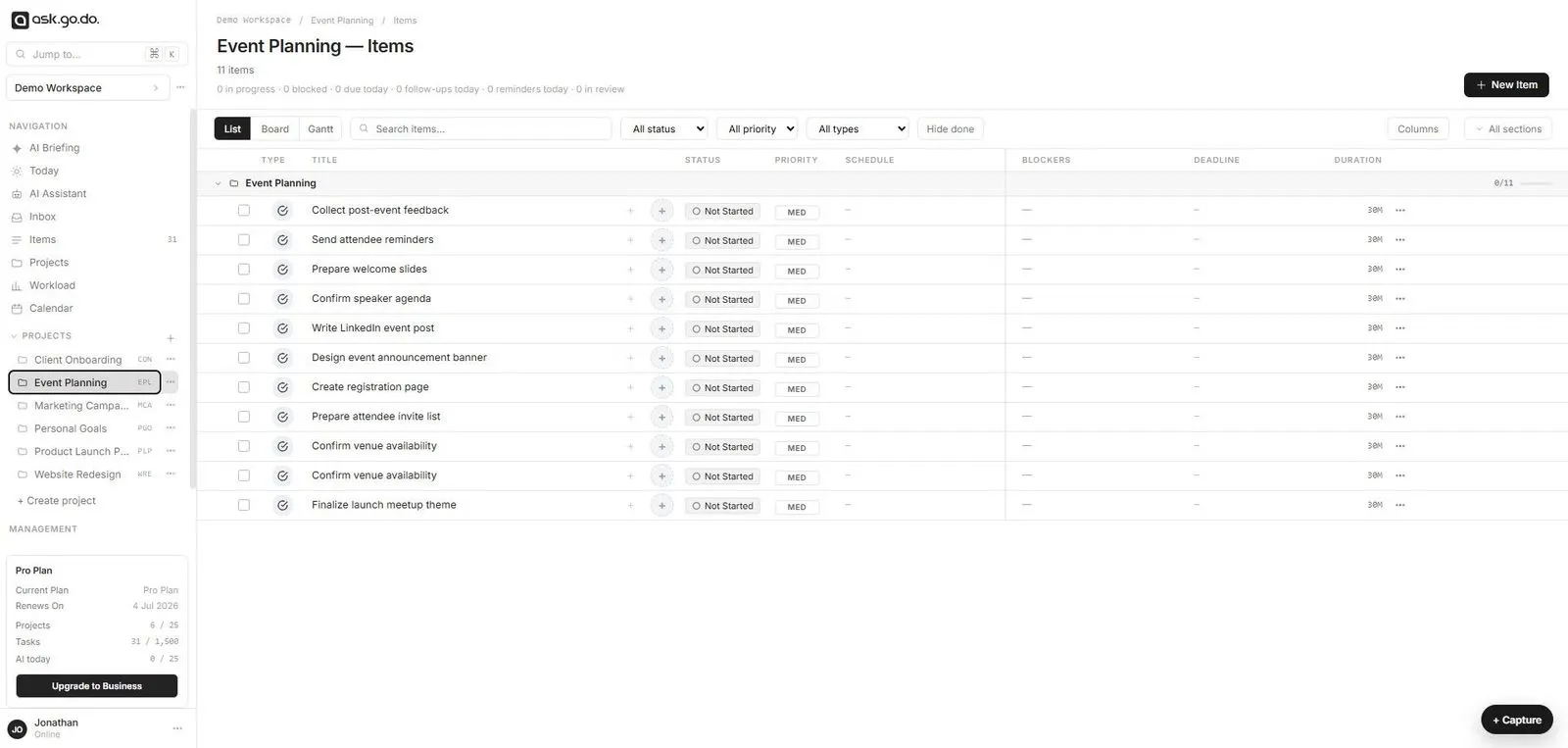
Task: Click the plus icon beside PROJECTS header
Action: 171,337
